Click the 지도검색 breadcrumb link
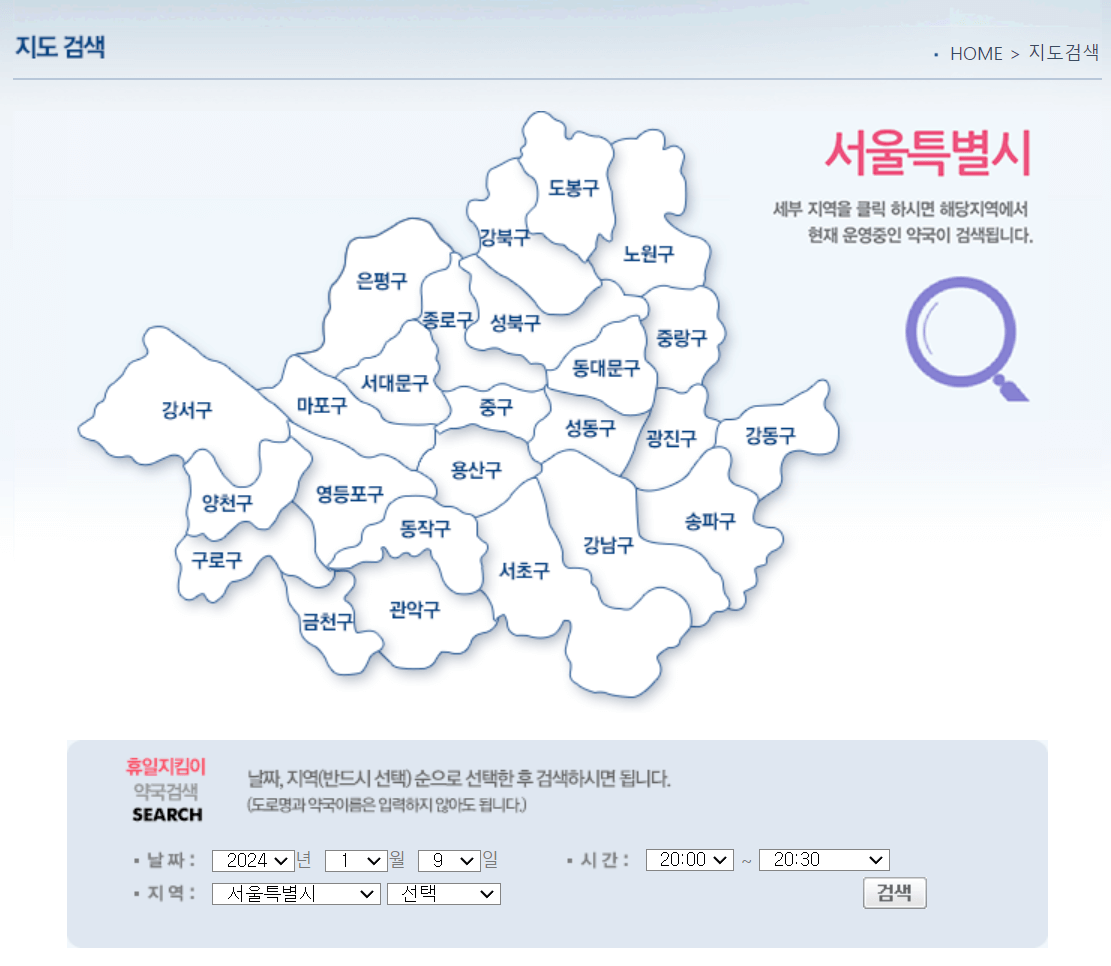Screen dimensions: 1111x966 point(1062,54)
